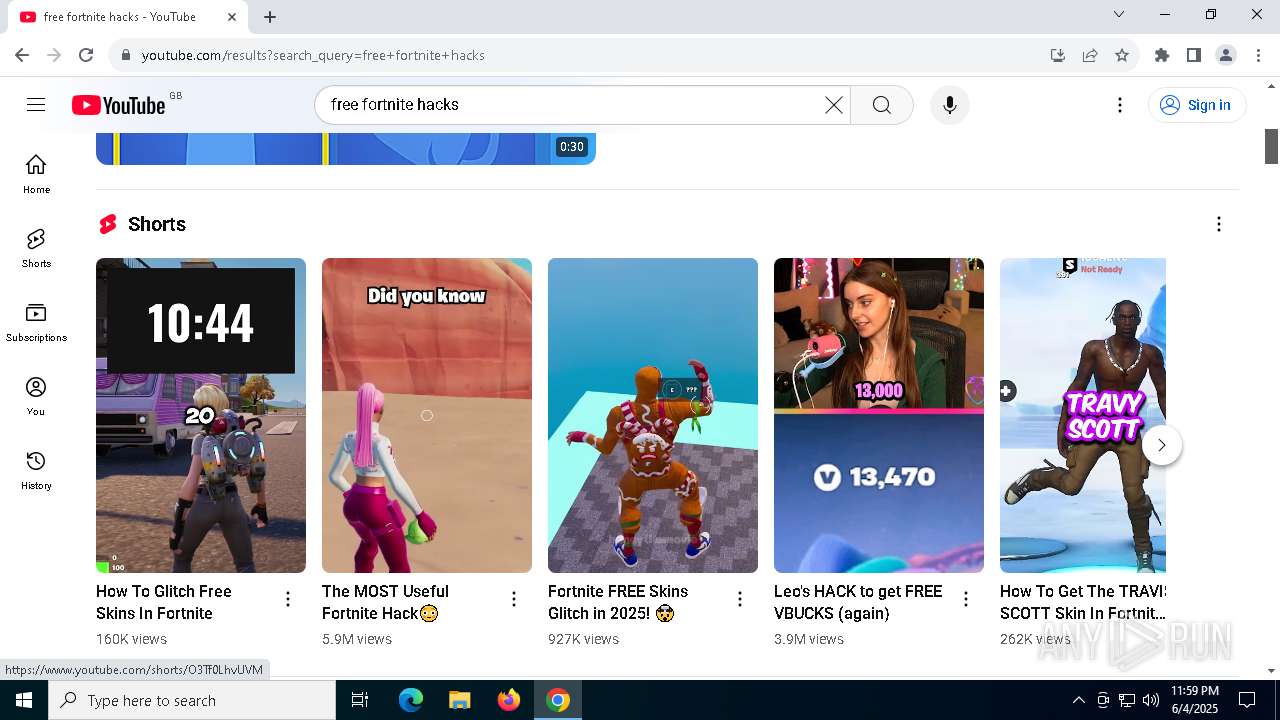Open 'How To Get The TRAVIS SCOTT Skin' title
Viewport: 1280px width, 720px height.
[x=1083, y=602]
